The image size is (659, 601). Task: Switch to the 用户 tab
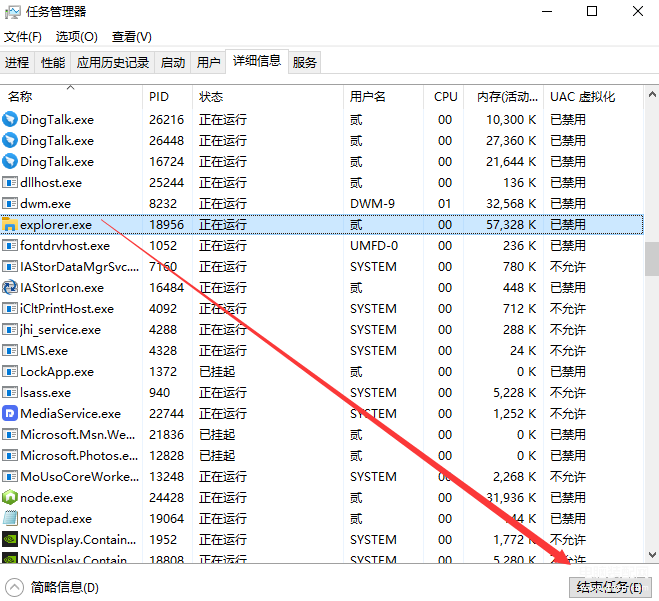(x=208, y=63)
